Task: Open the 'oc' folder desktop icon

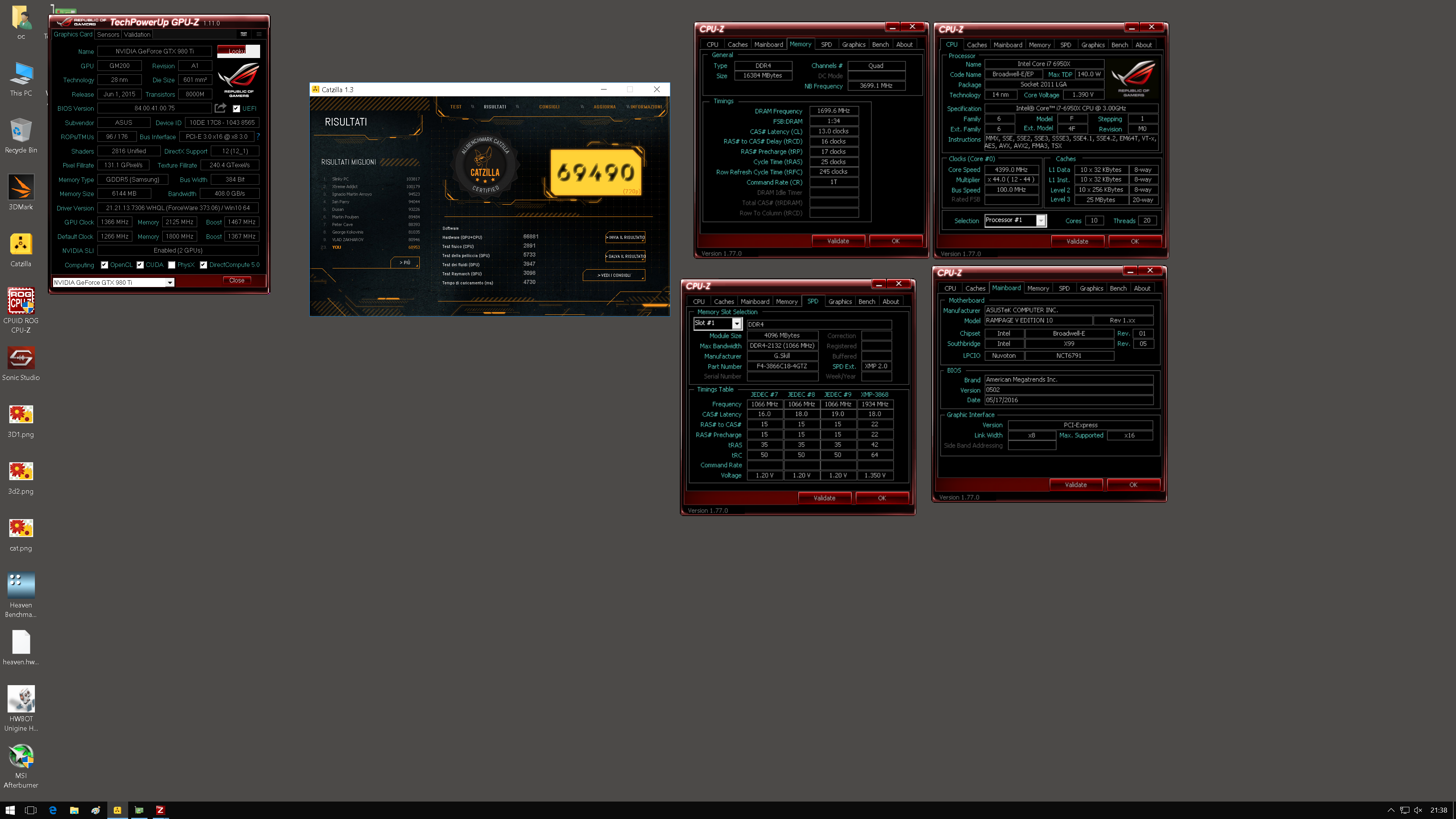Action: (x=21, y=23)
